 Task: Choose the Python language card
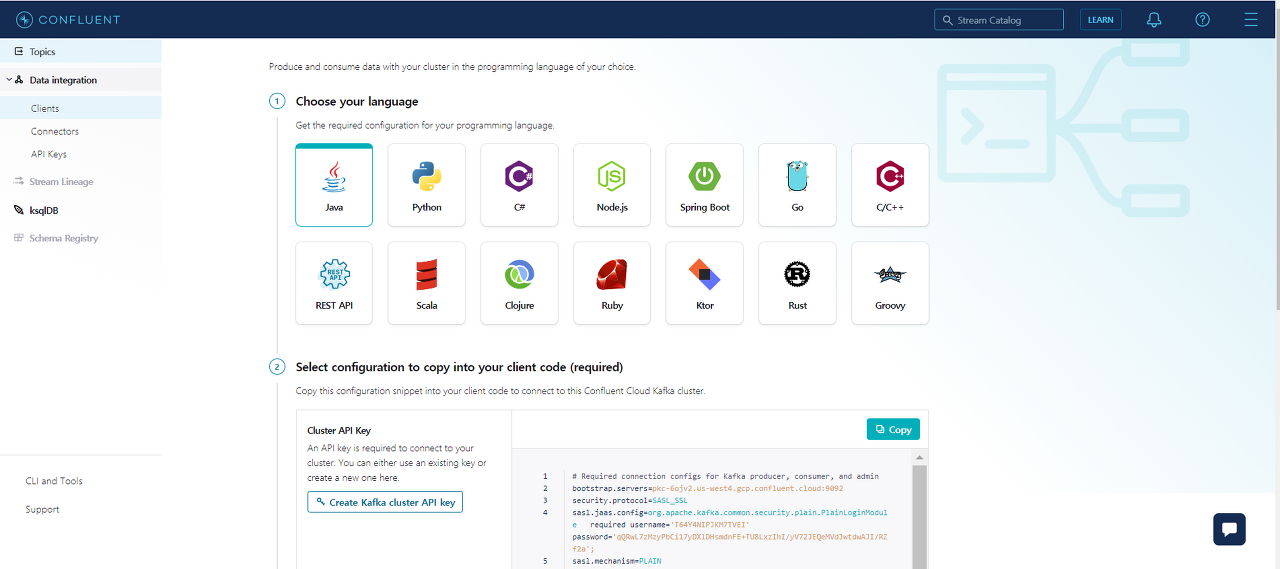point(427,185)
